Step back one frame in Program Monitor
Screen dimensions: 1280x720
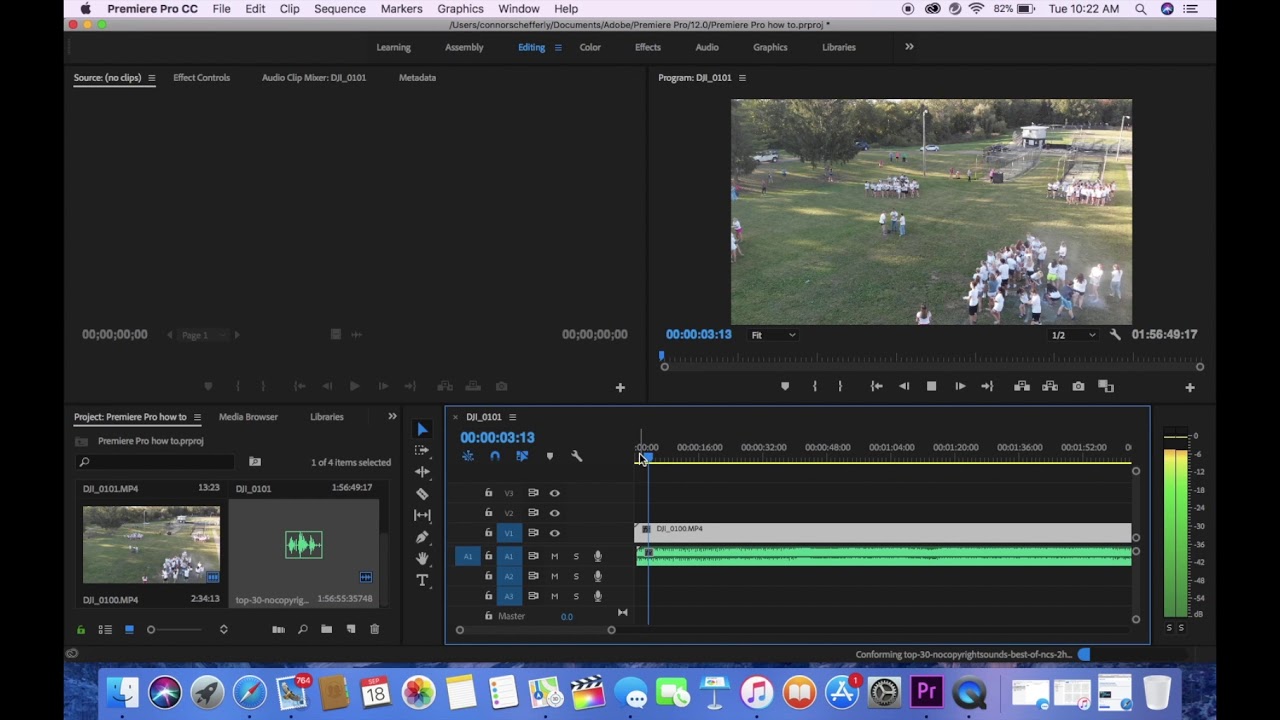[904, 386]
